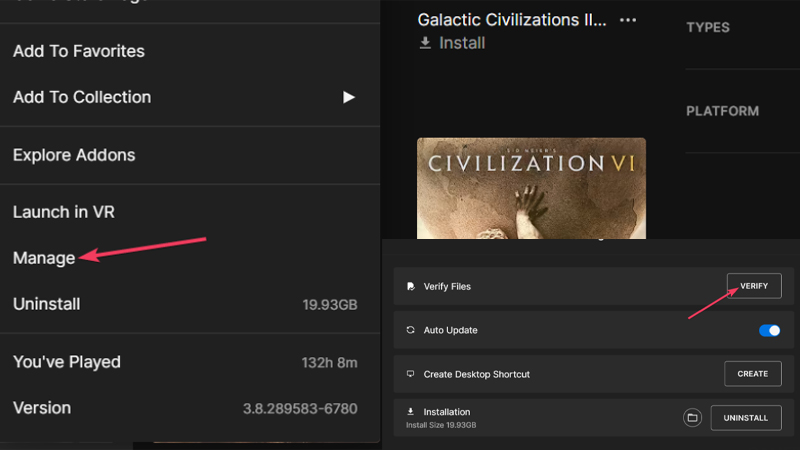Select Manage from the context menu
The image size is (800, 450).
click(44, 258)
